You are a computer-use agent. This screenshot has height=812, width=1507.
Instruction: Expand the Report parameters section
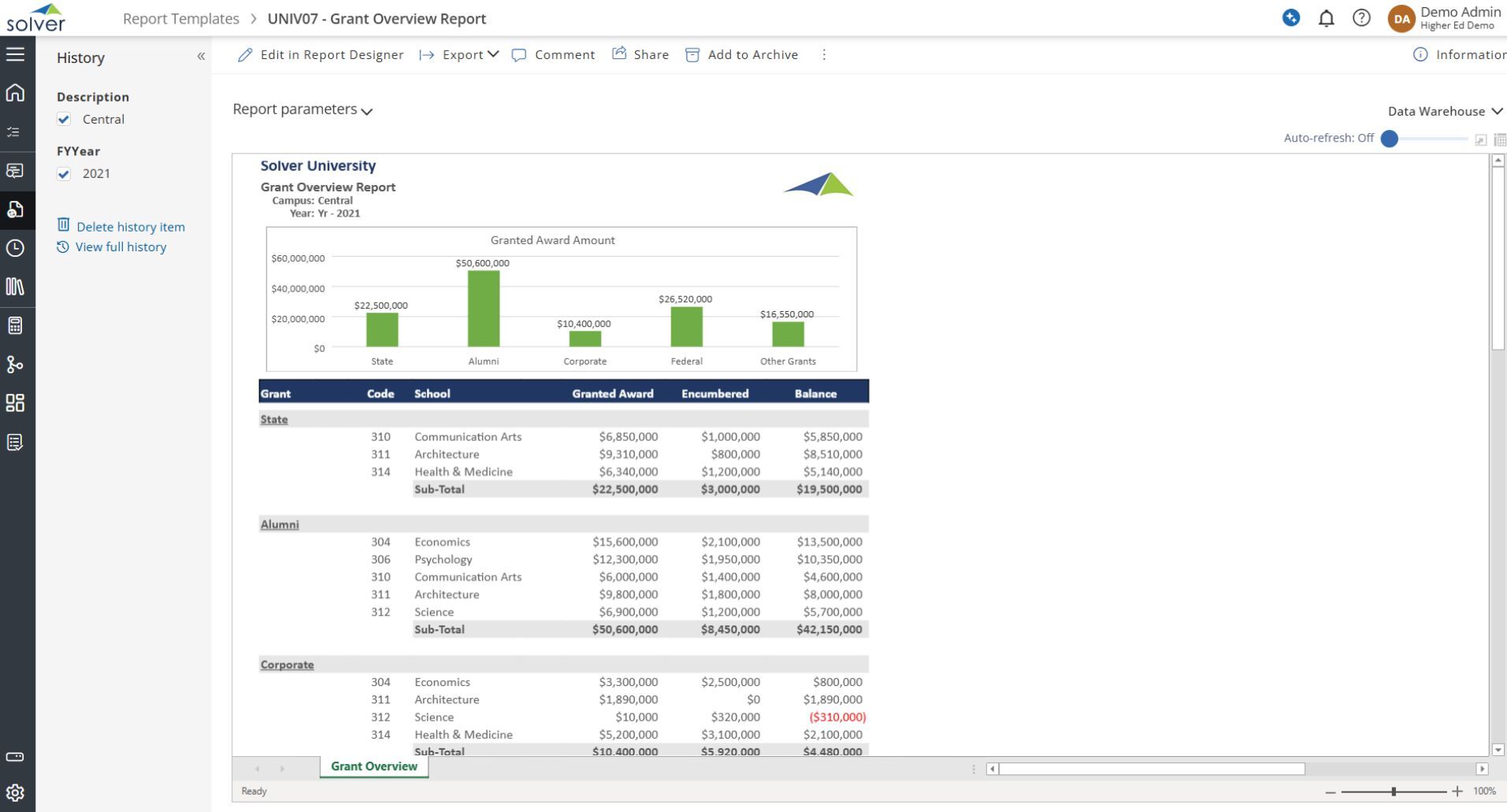pyautogui.click(x=303, y=109)
